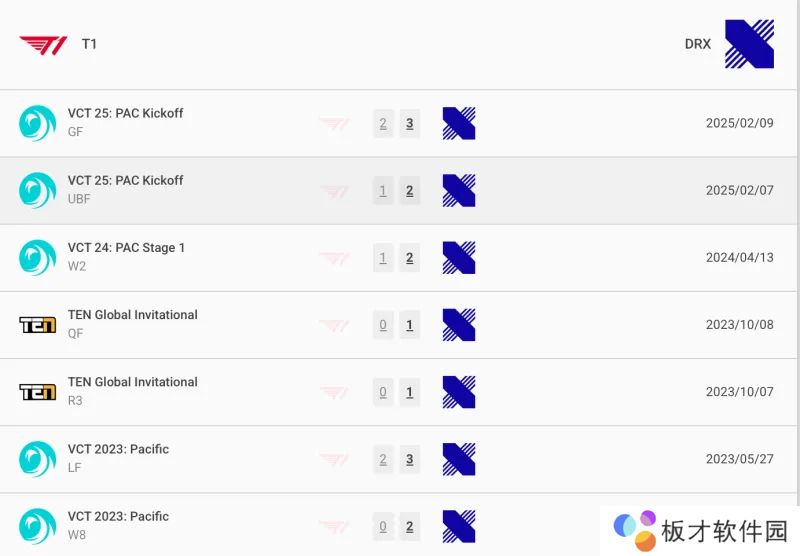The width and height of the screenshot is (800, 556).
Task: Click DRX score 1 in TEN QF row
Action: pyautogui.click(x=409, y=325)
